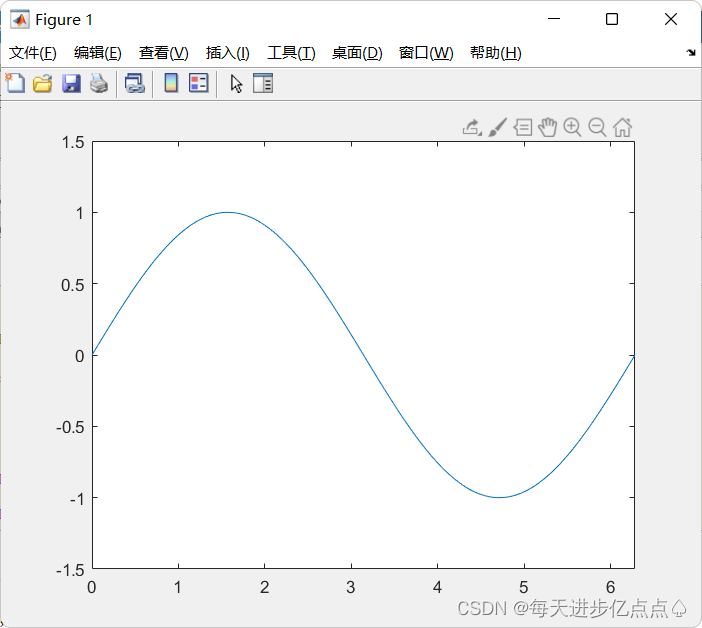
Task: Click the sine curve trough near -1
Action: point(500,497)
